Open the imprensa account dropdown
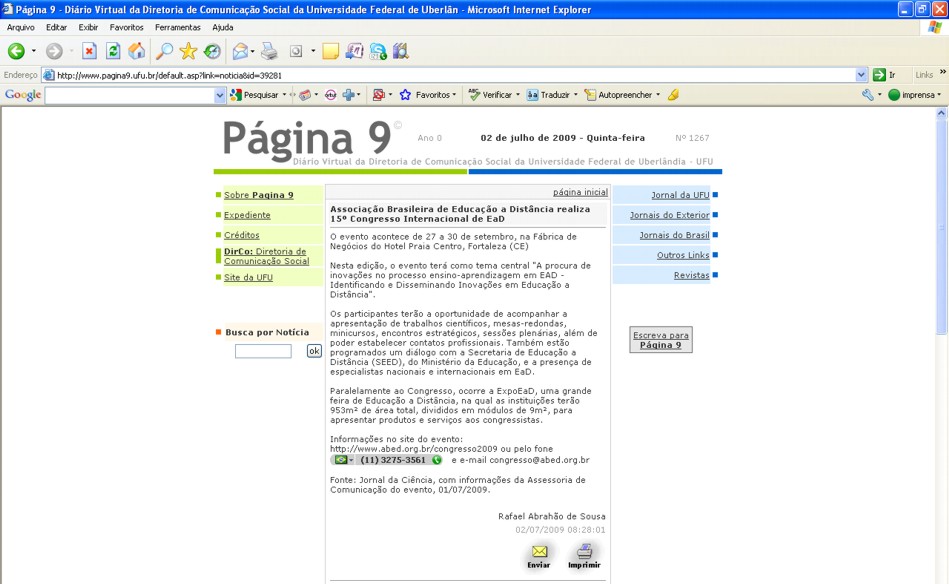The image size is (949, 584). pos(939,95)
